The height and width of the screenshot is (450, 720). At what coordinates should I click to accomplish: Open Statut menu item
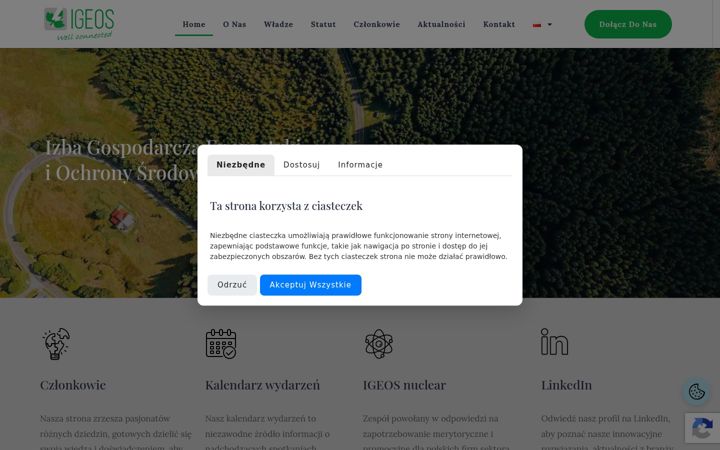pyautogui.click(x=323, y=24)
